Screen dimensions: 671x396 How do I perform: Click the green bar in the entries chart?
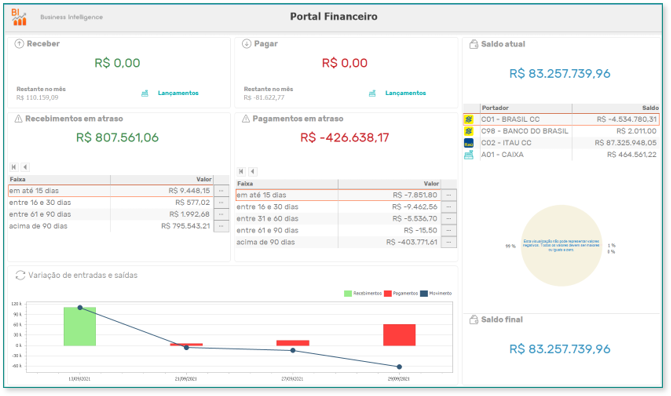[x=80, y=326]
